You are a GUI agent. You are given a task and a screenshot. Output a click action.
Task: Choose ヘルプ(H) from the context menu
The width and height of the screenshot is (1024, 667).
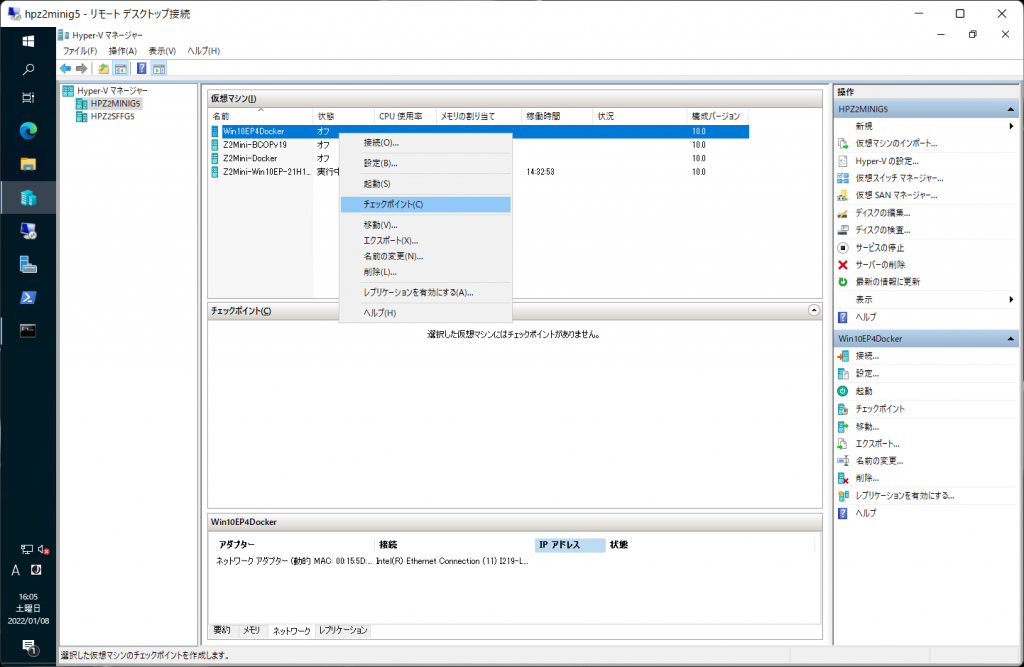(x=425, y=313)
